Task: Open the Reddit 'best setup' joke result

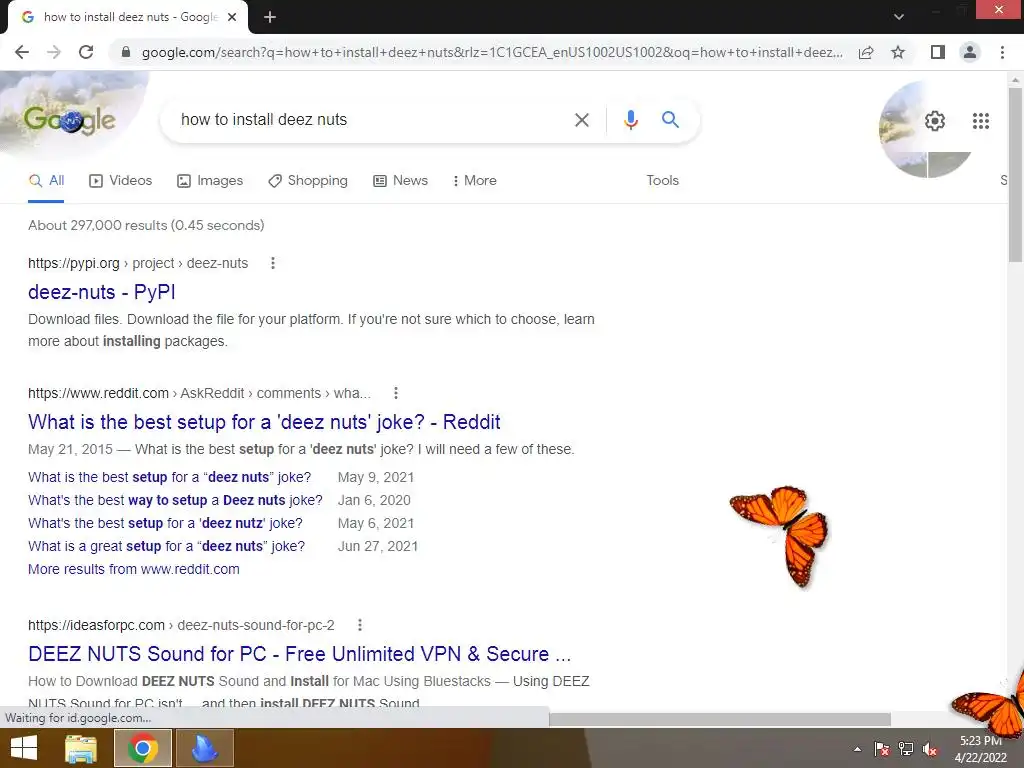Action: pos(264,422)
